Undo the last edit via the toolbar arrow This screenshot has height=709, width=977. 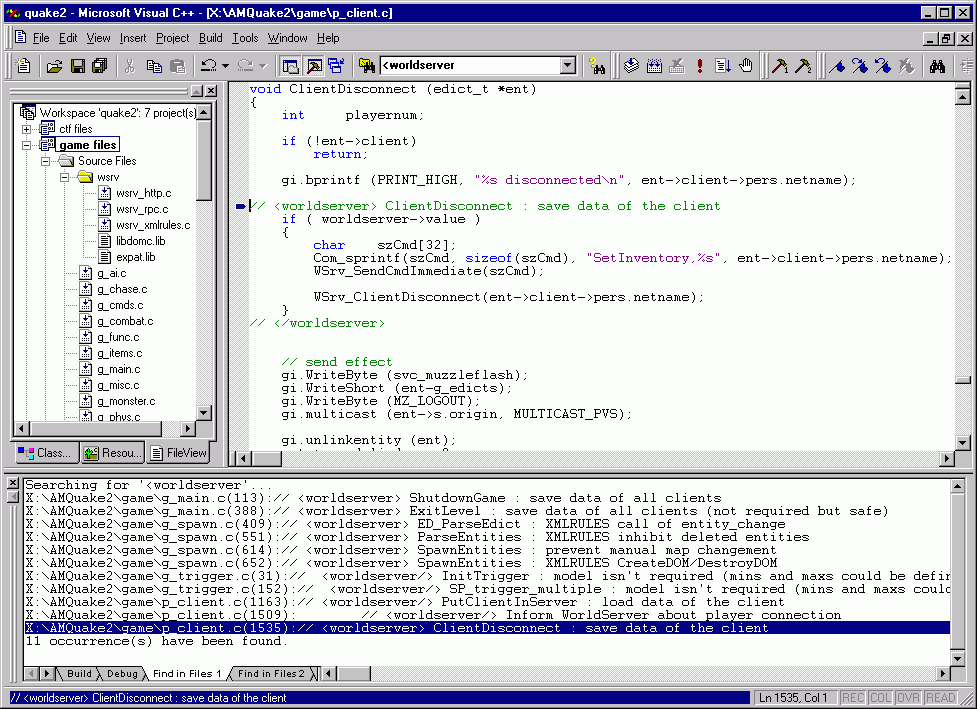(x=208, y=65)
